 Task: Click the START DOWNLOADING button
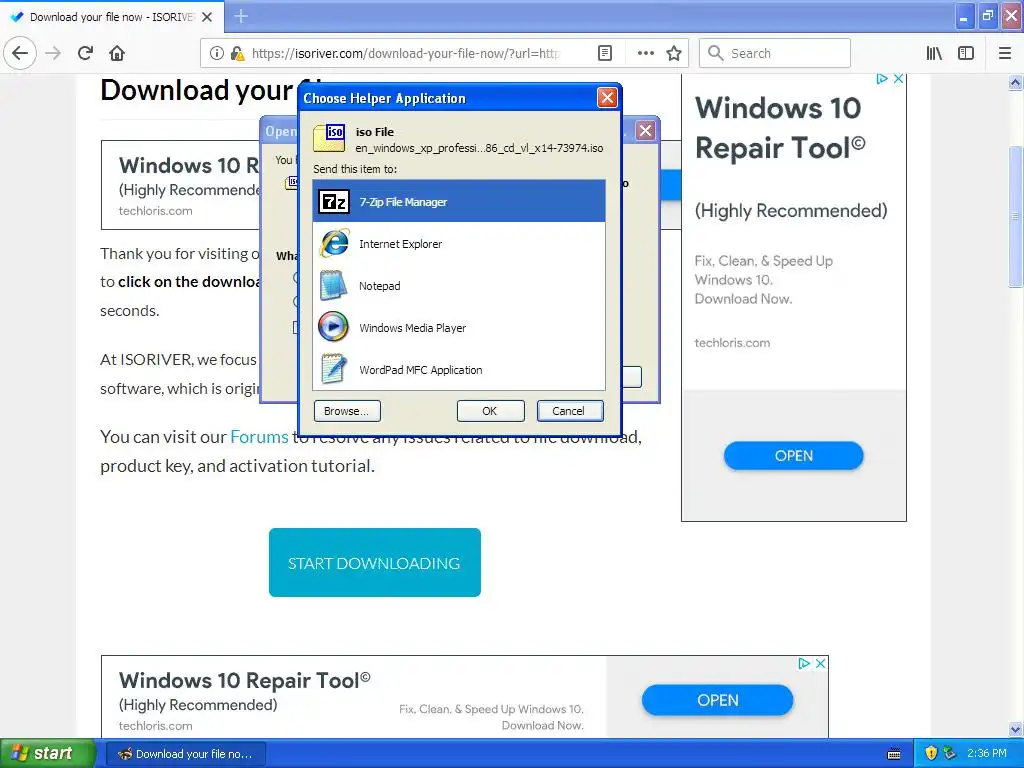click(x=375, y=562)
